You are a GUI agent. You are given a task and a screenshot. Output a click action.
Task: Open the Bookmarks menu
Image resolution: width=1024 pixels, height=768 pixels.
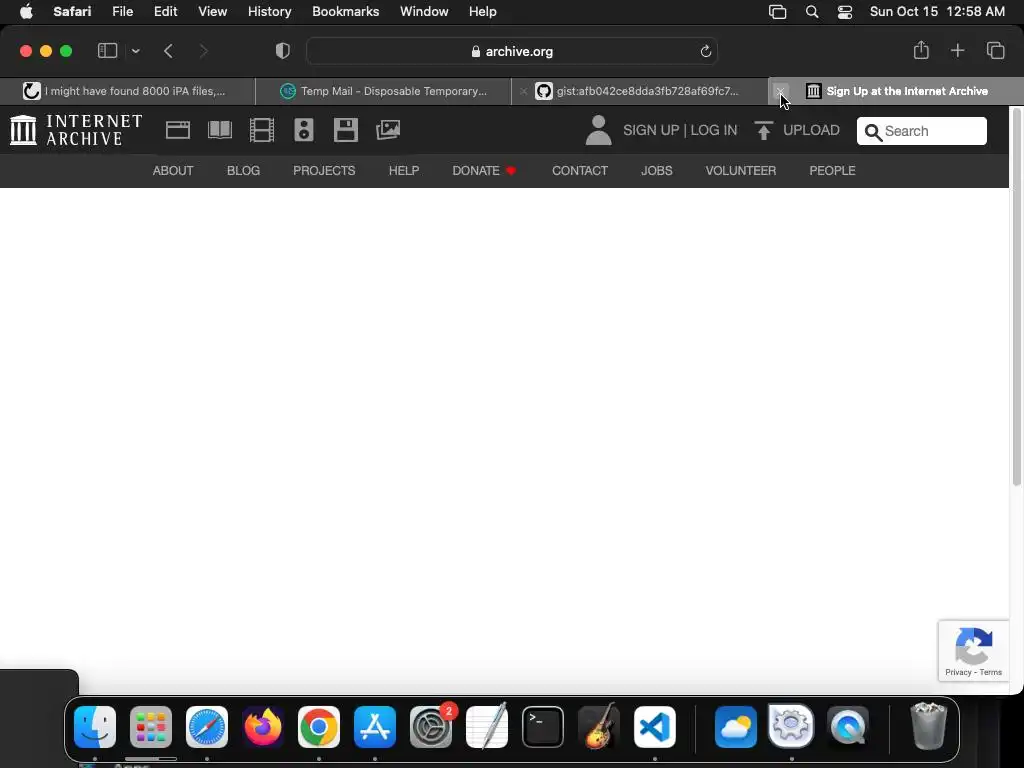tap(345, 12)
